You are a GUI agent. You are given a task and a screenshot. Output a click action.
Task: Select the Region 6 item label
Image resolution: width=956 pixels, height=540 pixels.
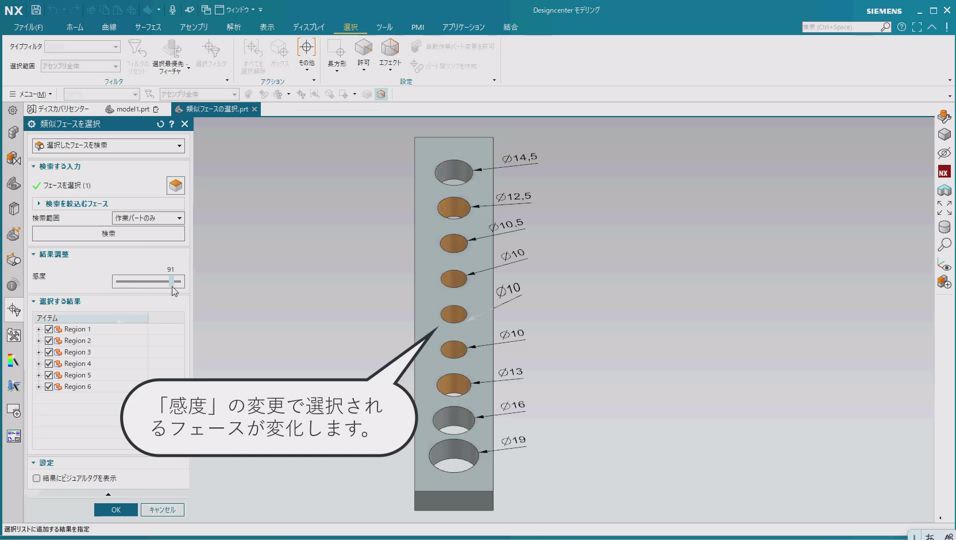[77, 386]
